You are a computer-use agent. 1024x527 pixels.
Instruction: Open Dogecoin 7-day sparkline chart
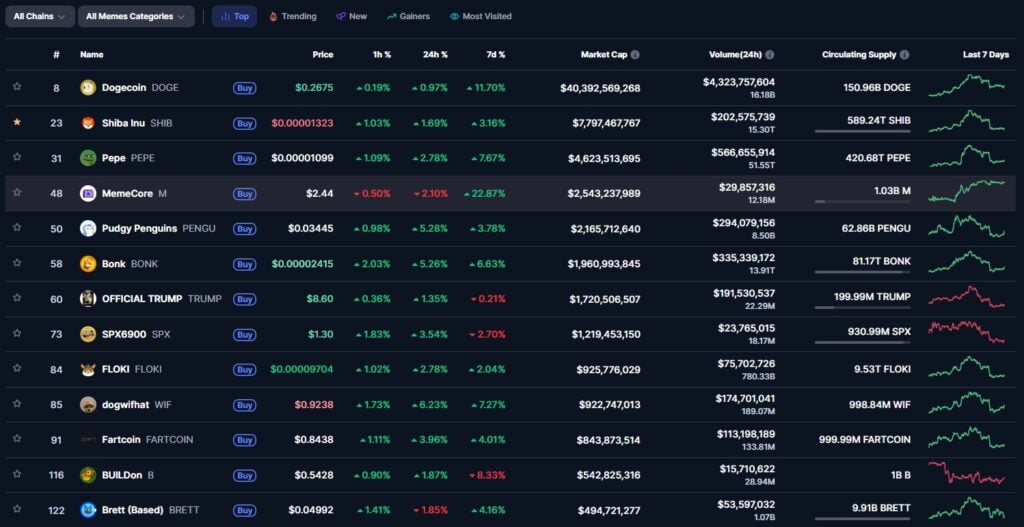point(967,86)
